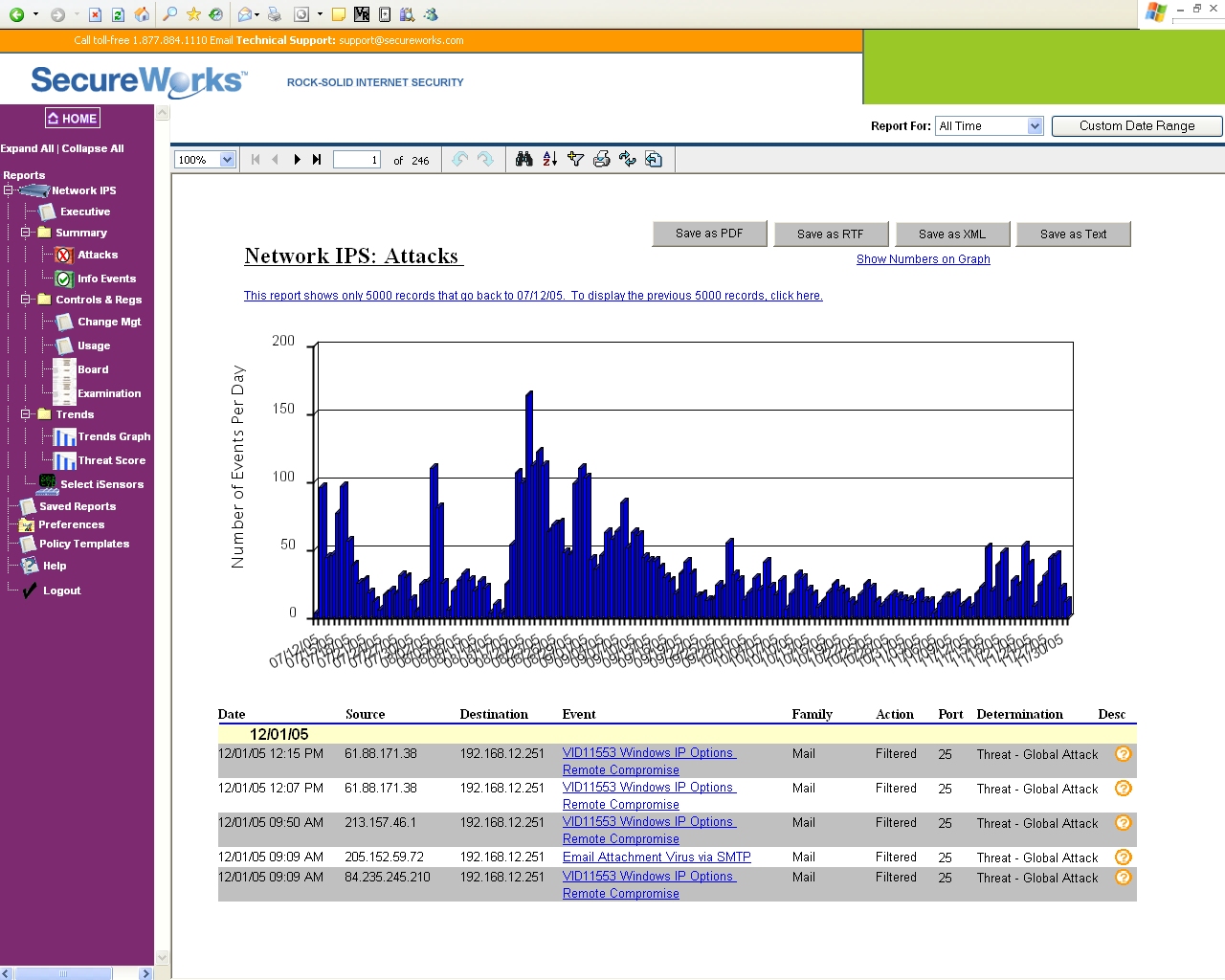The image size is (1225, 980).
Task: Click the report page number field
Action: (357, 160)
